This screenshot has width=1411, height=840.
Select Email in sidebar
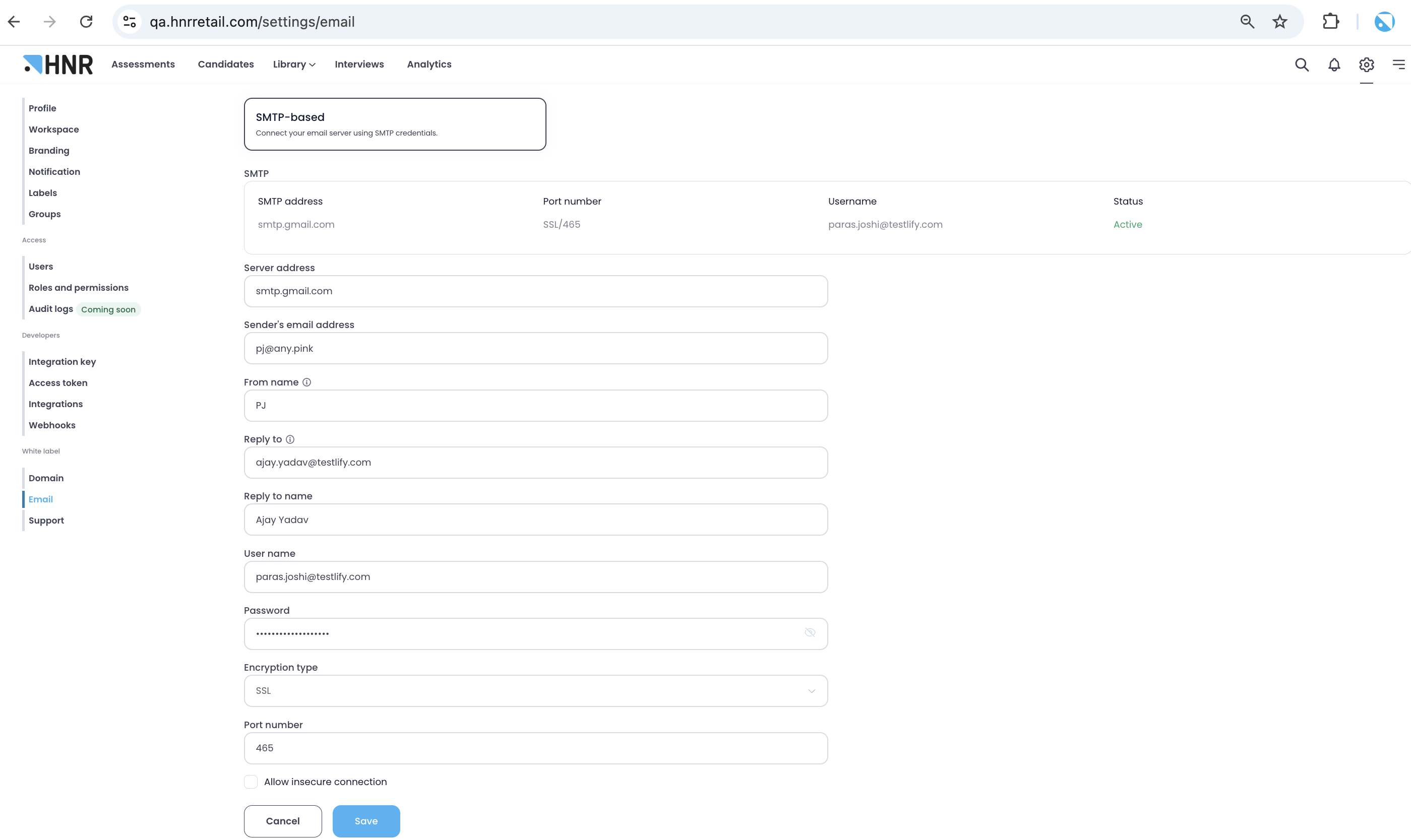41,499
